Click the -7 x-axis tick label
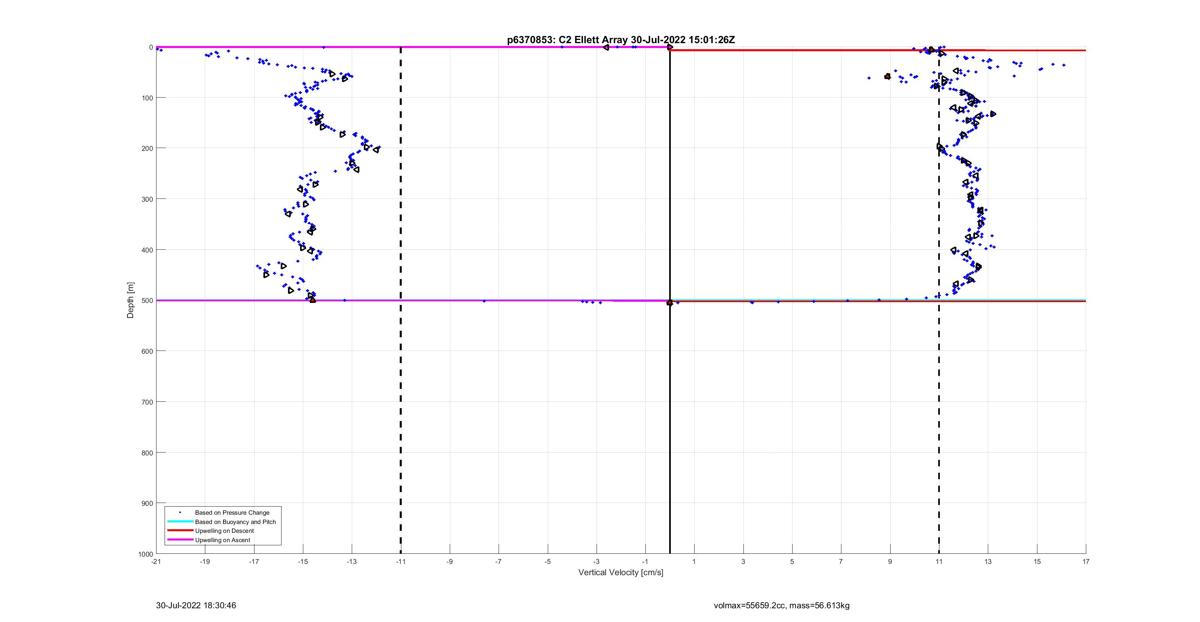Image resolution: width=1200 pixels, height=622 pixels. click(x=499, y=561)
